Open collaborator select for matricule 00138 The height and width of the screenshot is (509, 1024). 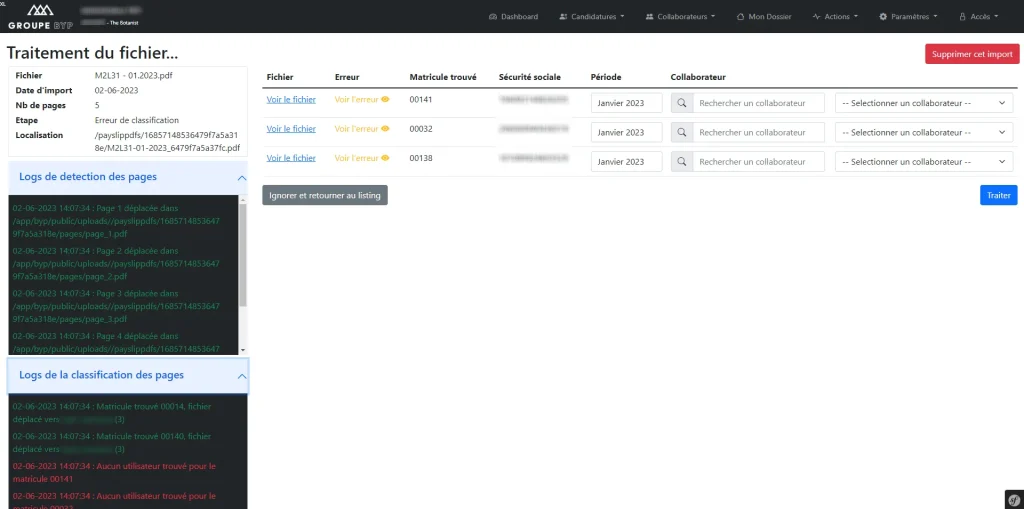coord(924,162)
